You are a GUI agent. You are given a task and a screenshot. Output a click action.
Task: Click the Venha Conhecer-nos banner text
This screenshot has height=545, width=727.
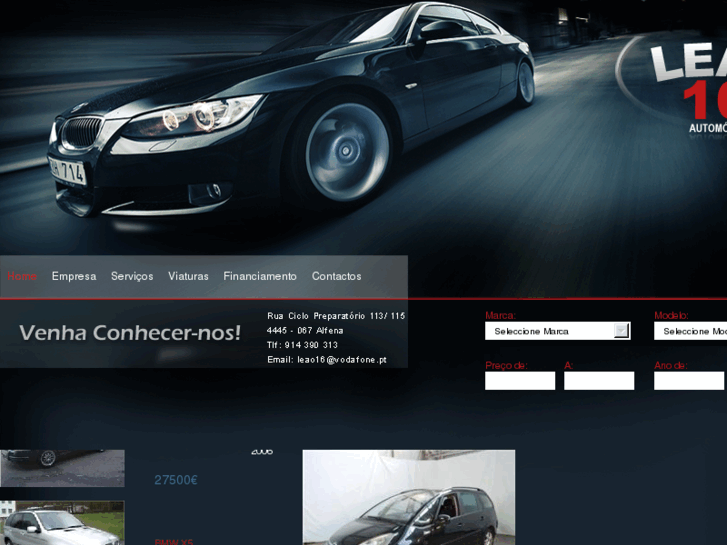click(130, 333)
